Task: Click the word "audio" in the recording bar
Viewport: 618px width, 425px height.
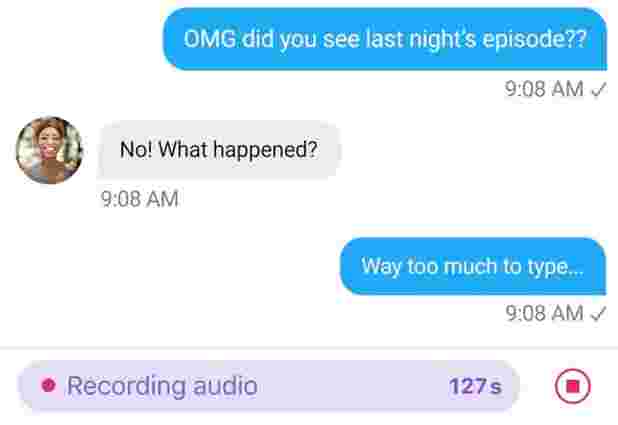Action: point(225,386)
